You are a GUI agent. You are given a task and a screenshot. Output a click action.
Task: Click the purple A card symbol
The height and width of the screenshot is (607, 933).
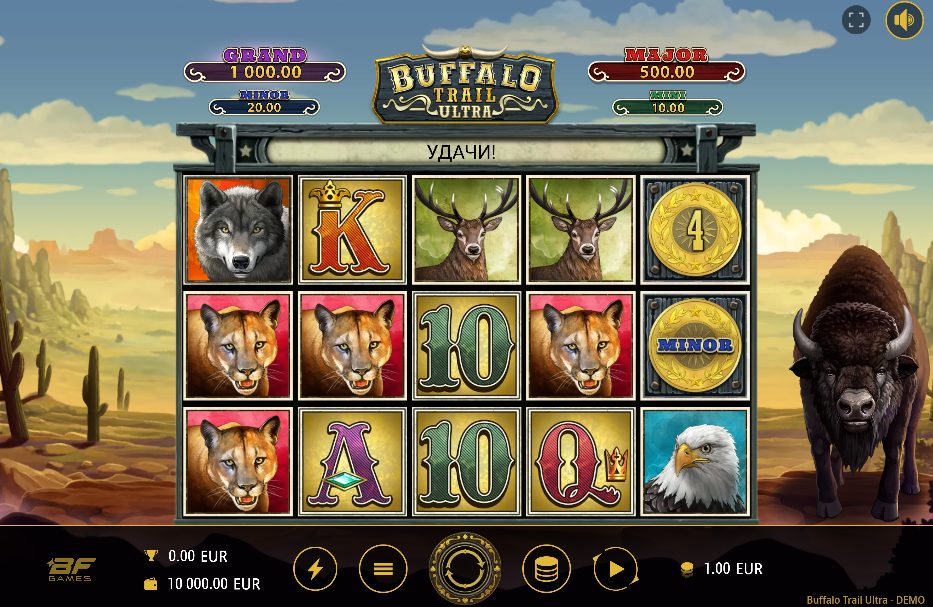pyautogui.click(x=352, y=462)
